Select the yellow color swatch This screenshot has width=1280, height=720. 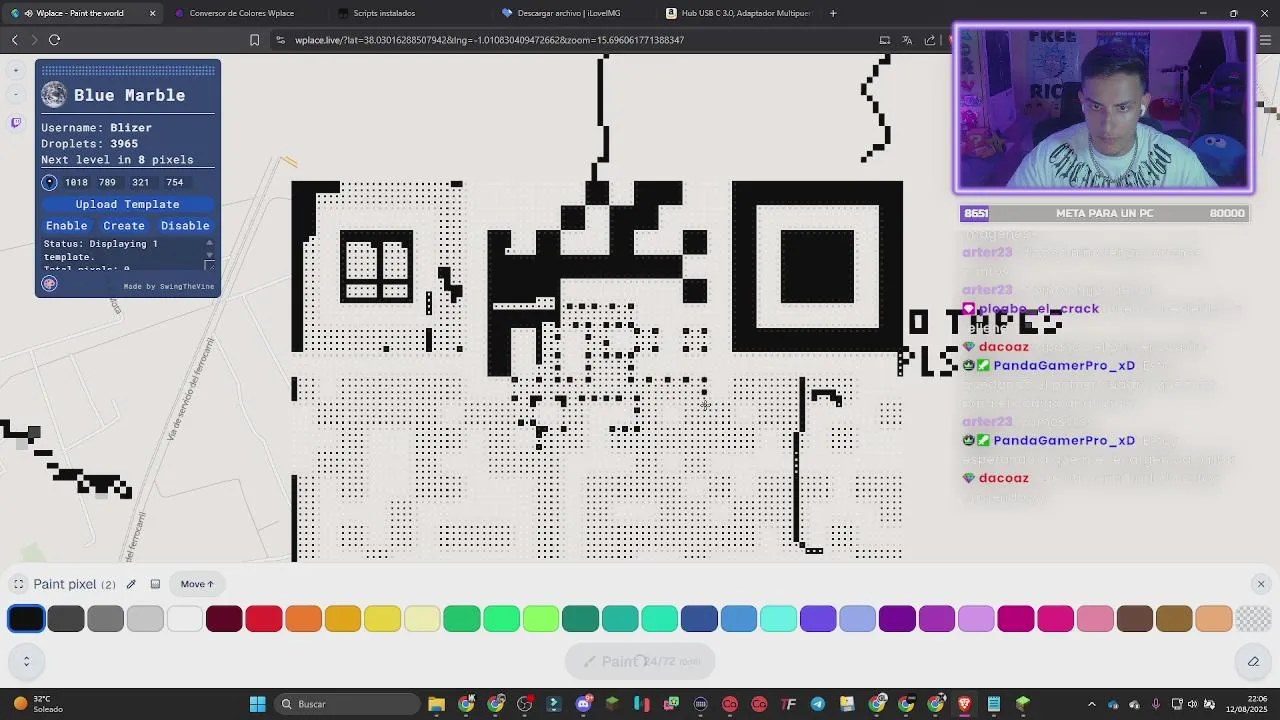pyautogui.click(x=382, y=619)
